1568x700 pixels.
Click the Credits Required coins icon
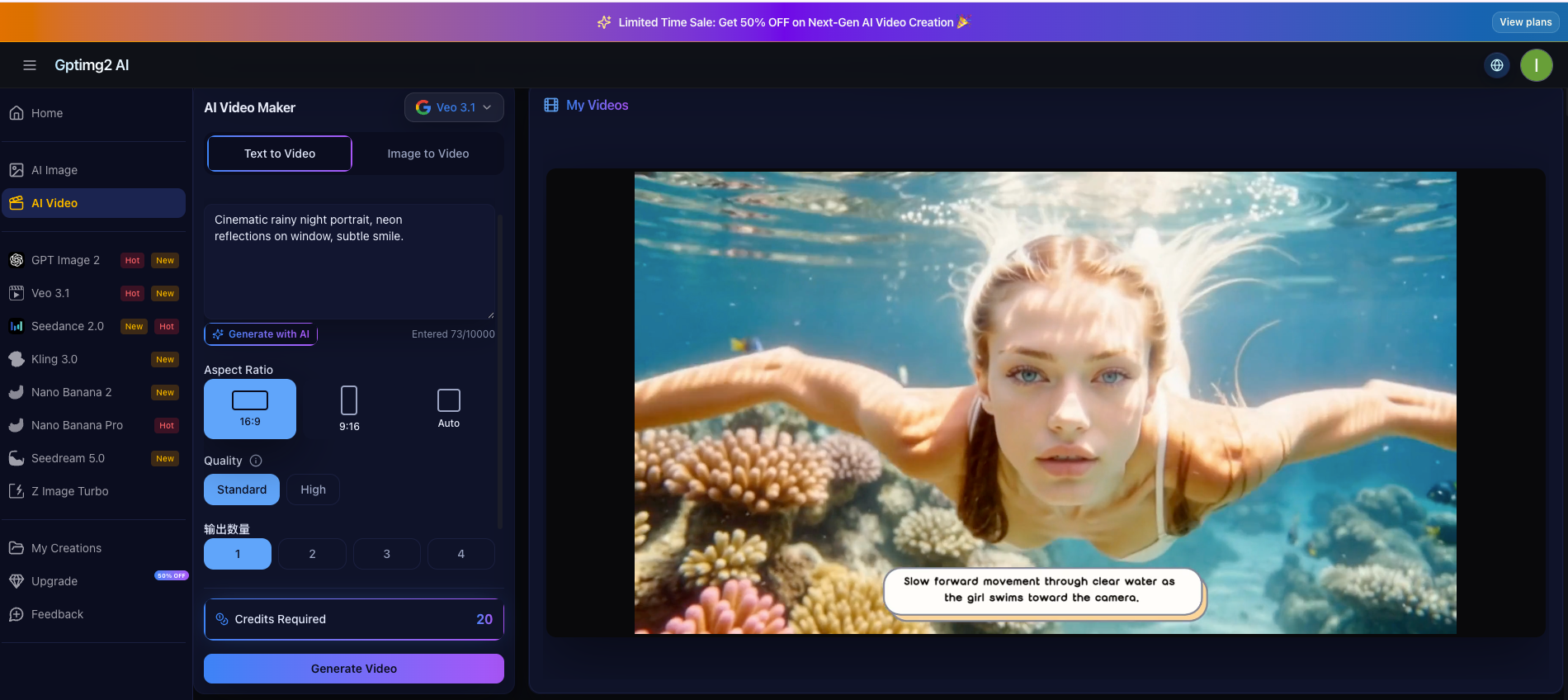point(222,619)
